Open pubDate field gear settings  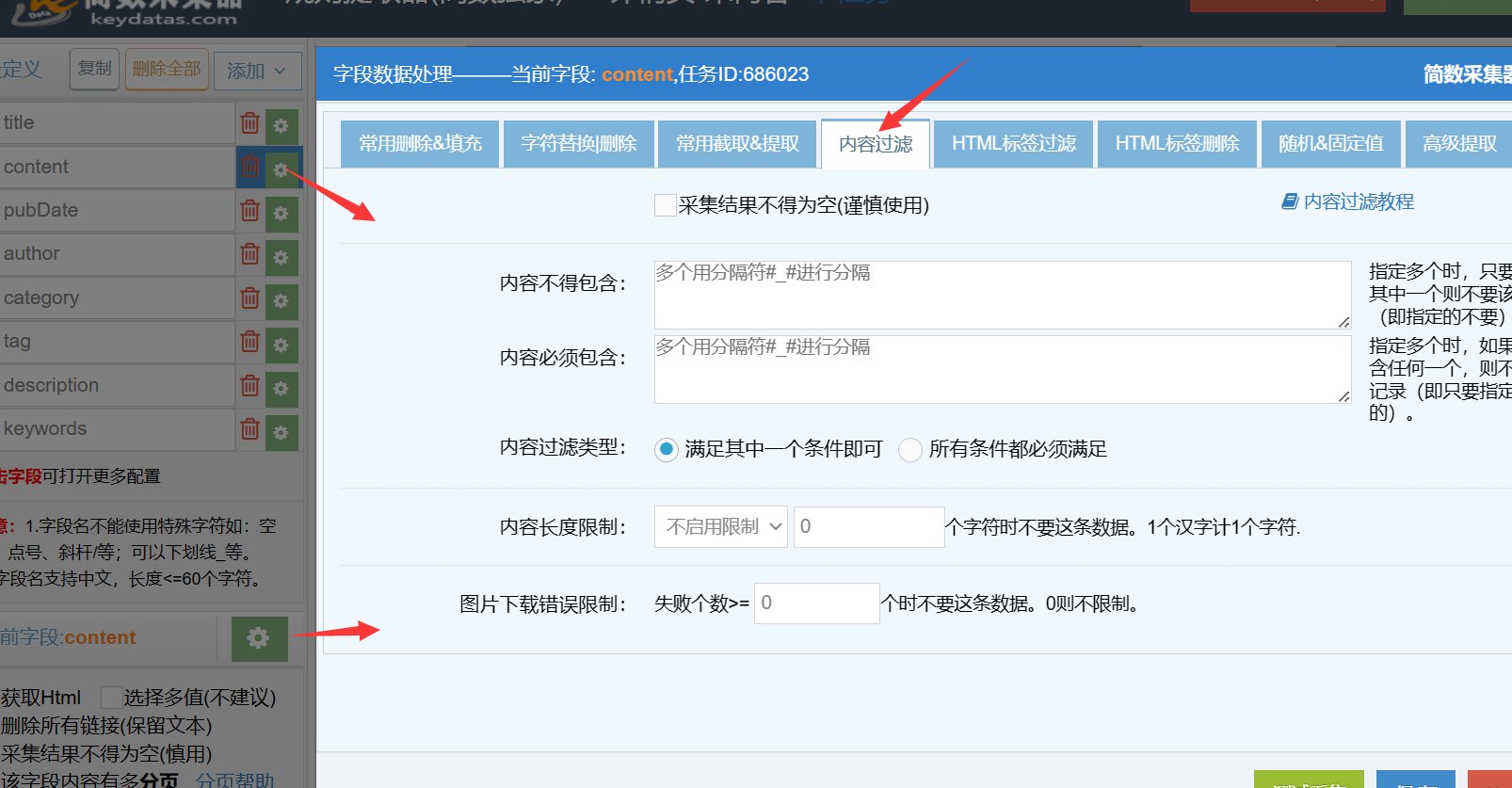(281, 213)
